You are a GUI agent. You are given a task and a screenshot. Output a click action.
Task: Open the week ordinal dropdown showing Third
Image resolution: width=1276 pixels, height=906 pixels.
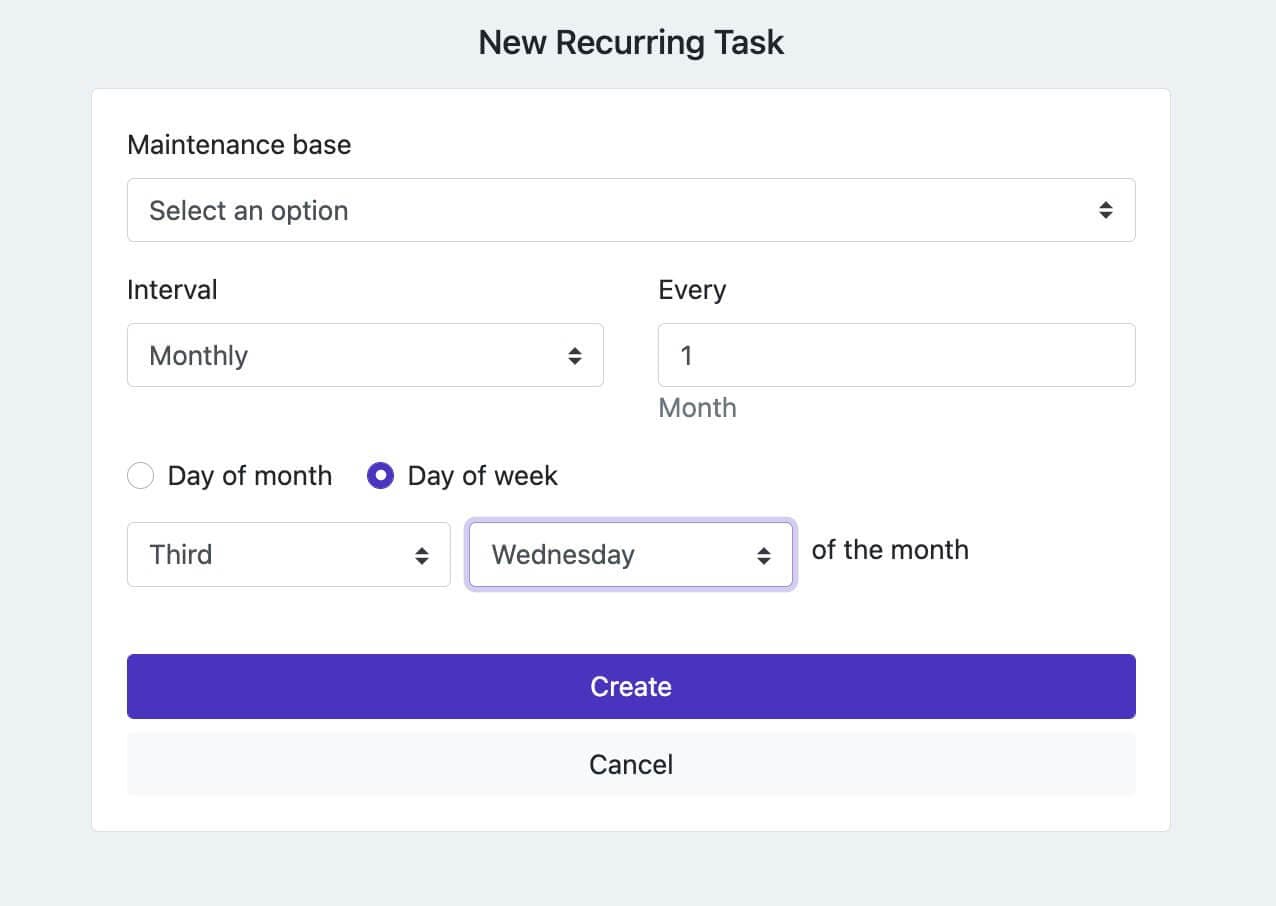[x=288, y=554]
